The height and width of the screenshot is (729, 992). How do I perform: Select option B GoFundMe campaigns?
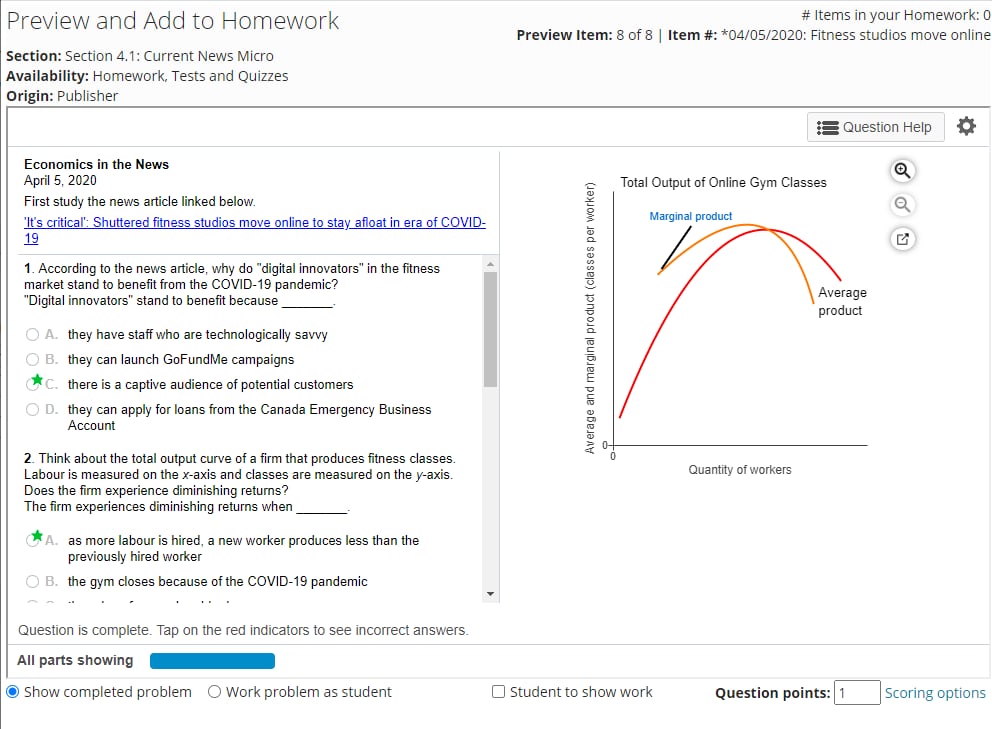coord(33,360)
